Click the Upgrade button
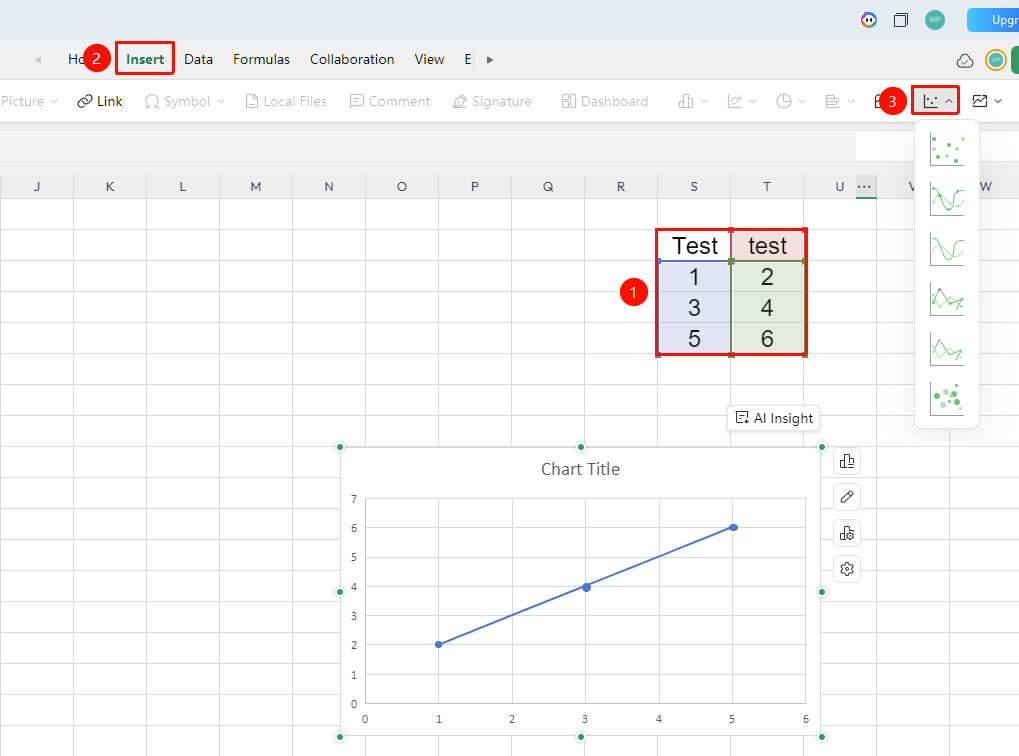This screenshot has height=756, width=1019. tap(993, 20)
